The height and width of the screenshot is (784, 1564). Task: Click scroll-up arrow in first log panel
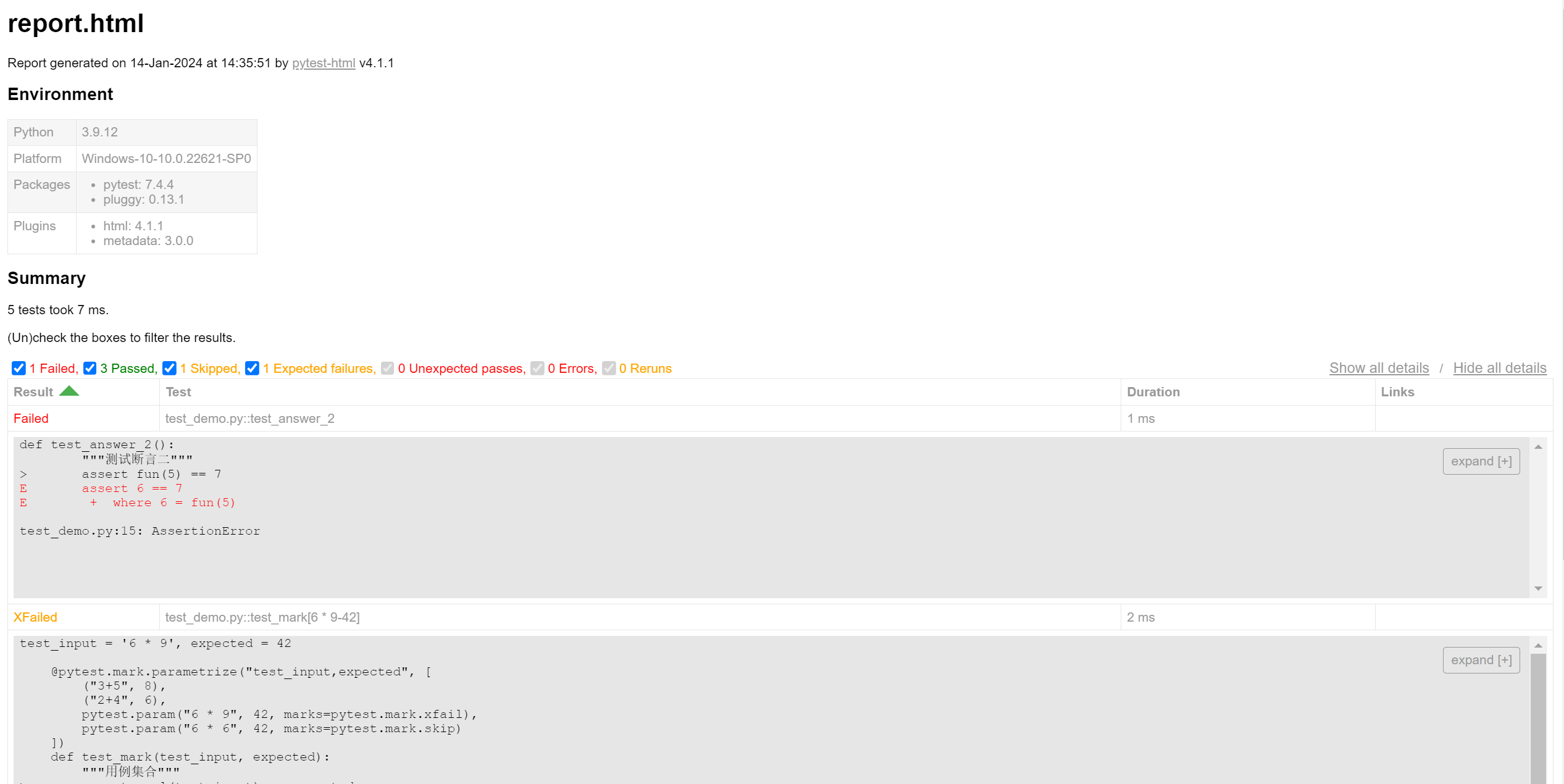1538,447
